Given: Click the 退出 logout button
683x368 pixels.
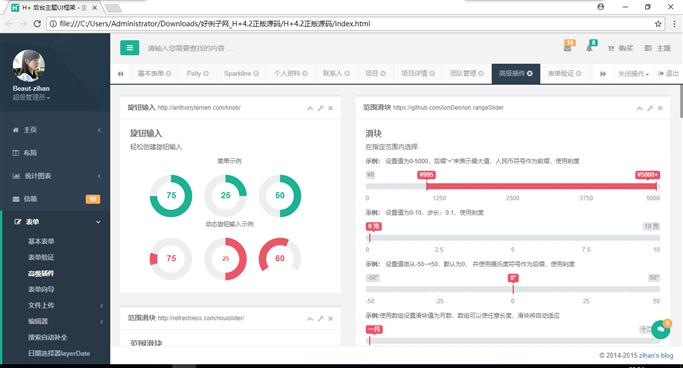Looking at the screenshot, I should [x=668, y=74].
